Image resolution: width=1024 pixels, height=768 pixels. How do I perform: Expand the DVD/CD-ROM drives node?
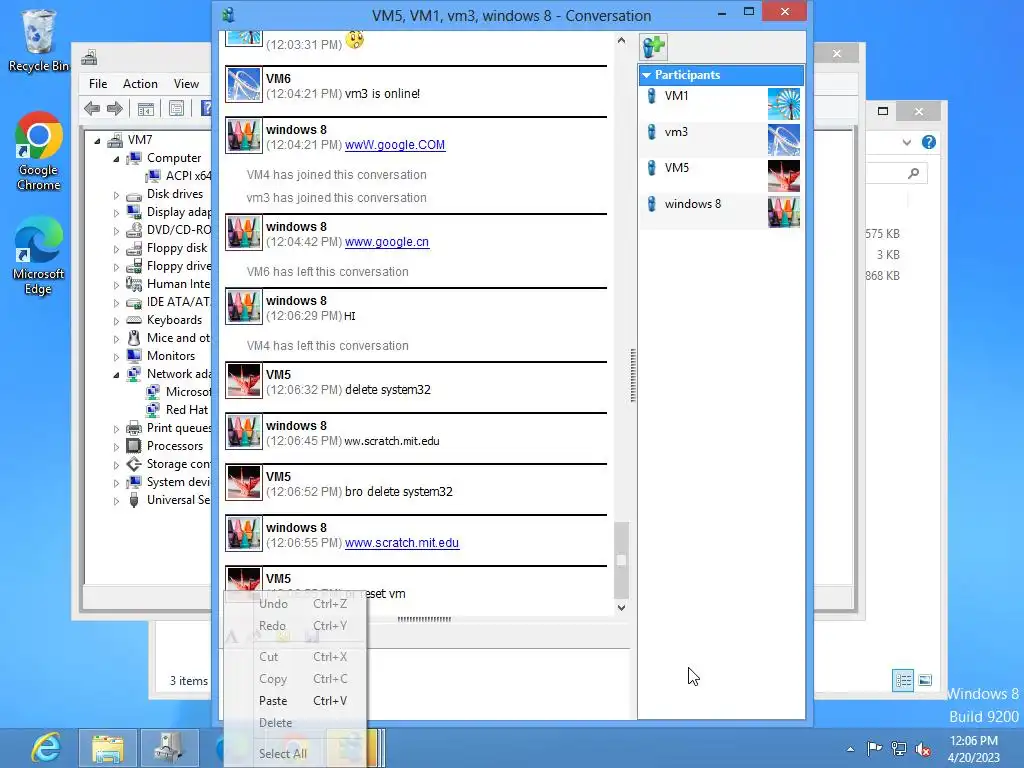[x=116, y=231]
